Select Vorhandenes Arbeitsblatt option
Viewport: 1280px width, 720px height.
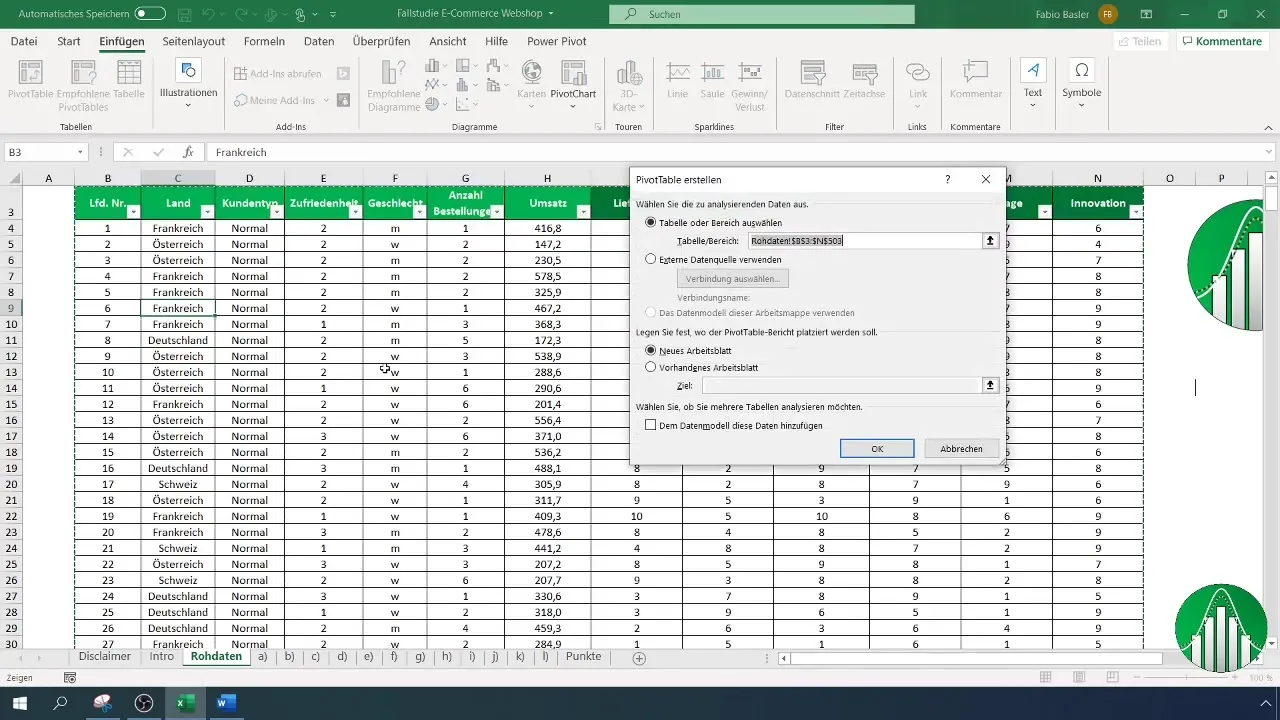click(x=652, y=367)
